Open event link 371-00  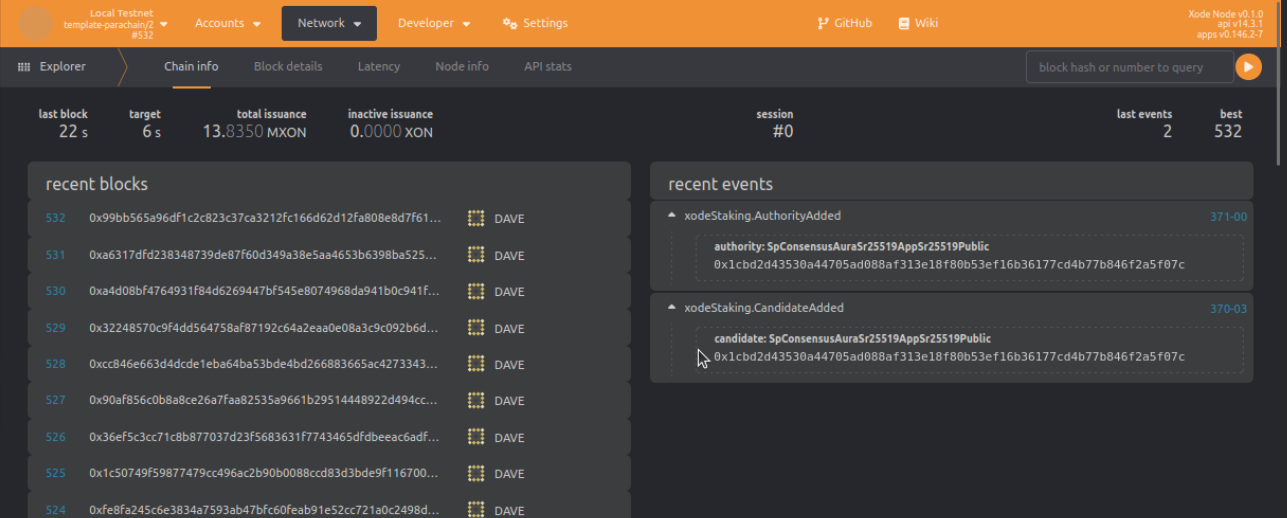1228,217
